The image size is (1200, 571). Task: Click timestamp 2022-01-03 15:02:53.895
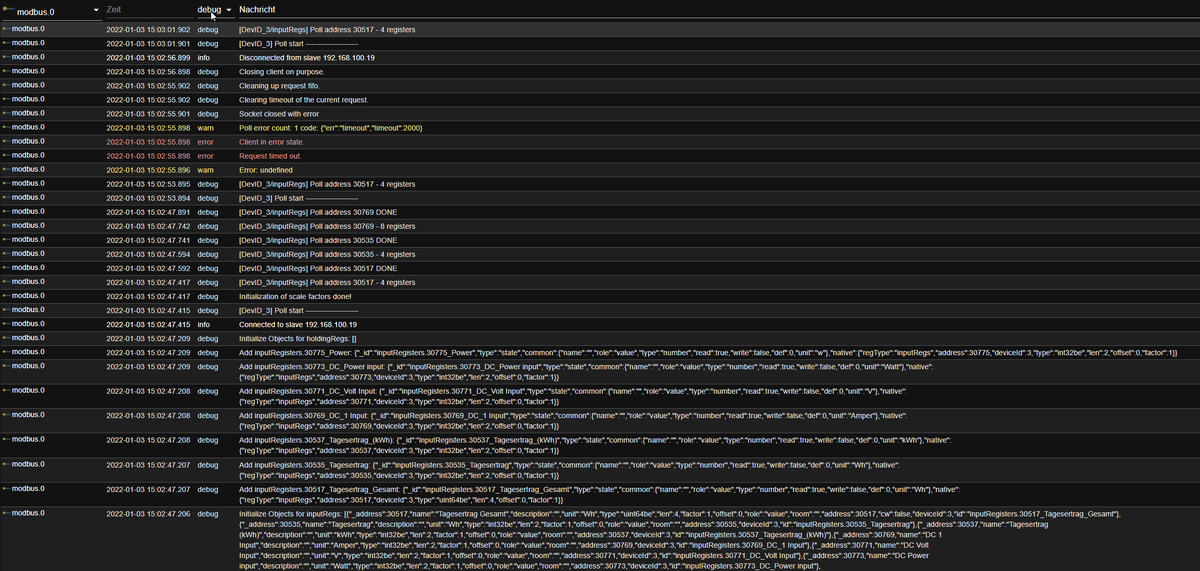[x=148, y=184]
